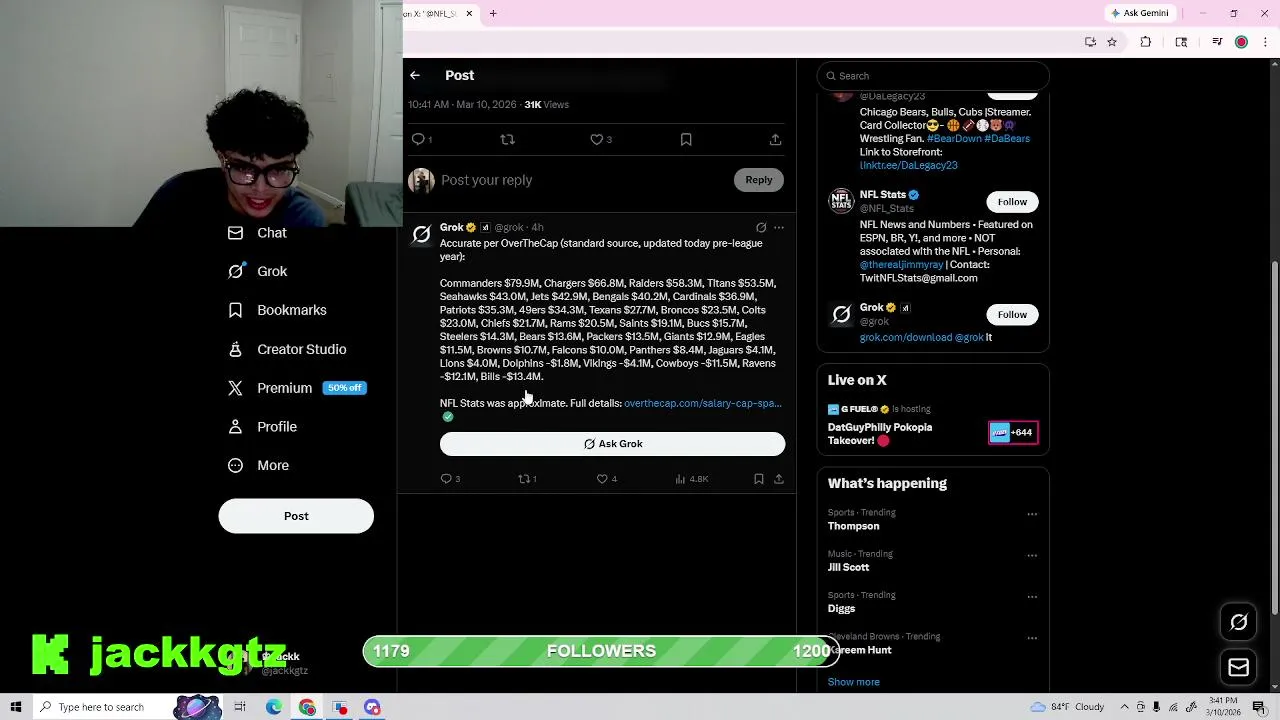This screenshot has width=1280, height=720.
Task: Open the #BearDown hashtag
Action: pyautogui.click(x=954, y=139)
